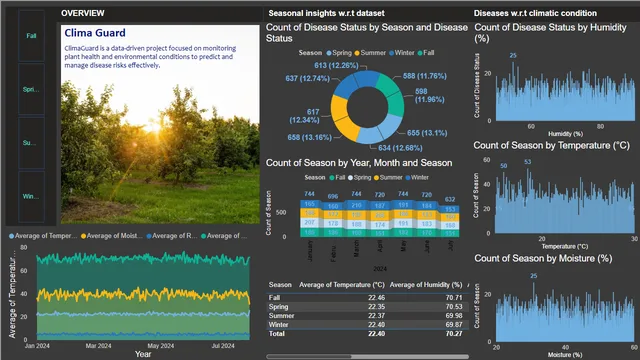Click the Spring dot in donut chart legend

(x=329, y=53)
